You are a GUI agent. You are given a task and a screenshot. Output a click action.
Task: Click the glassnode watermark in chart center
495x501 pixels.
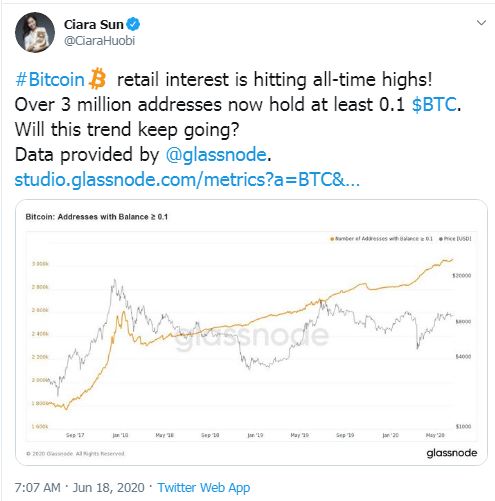pyautogui.click(x=252, y=336)
